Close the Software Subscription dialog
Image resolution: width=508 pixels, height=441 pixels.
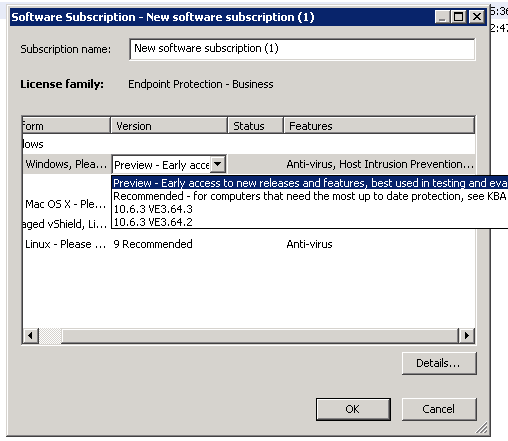477,17
